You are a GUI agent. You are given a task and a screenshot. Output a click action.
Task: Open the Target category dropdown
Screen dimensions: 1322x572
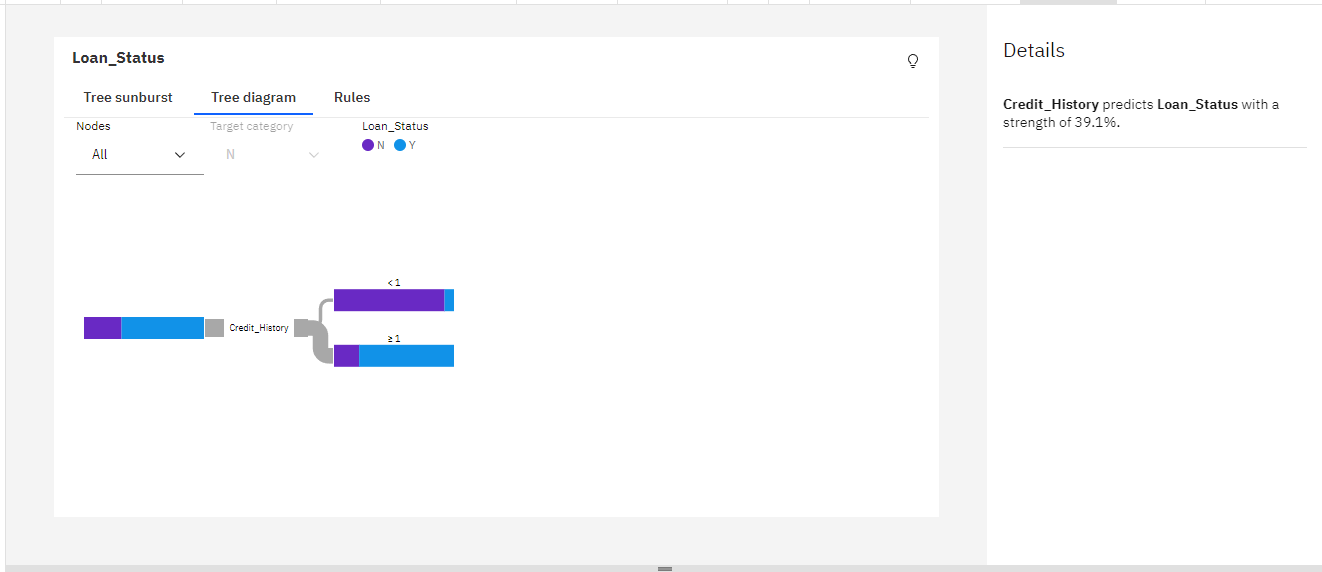(266, 155)
